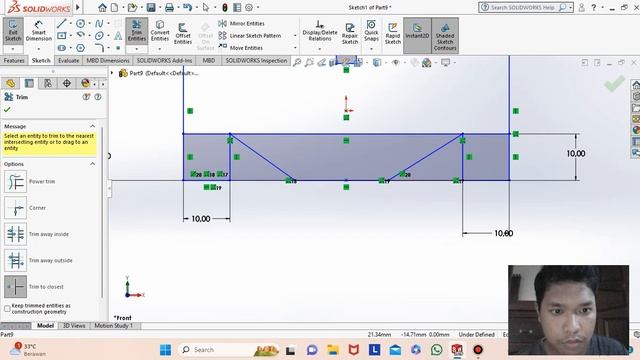The width and height of the screenshot is (640, 360).
Task: Click the PropertyManager tab icon
Action: click(x=29, y=83)
